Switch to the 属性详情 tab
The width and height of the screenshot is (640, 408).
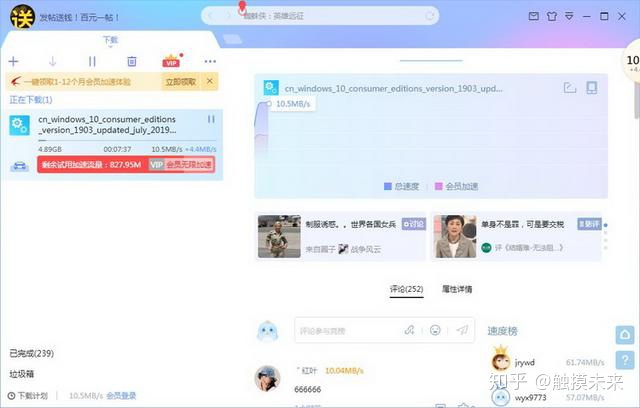coord(457,289)
